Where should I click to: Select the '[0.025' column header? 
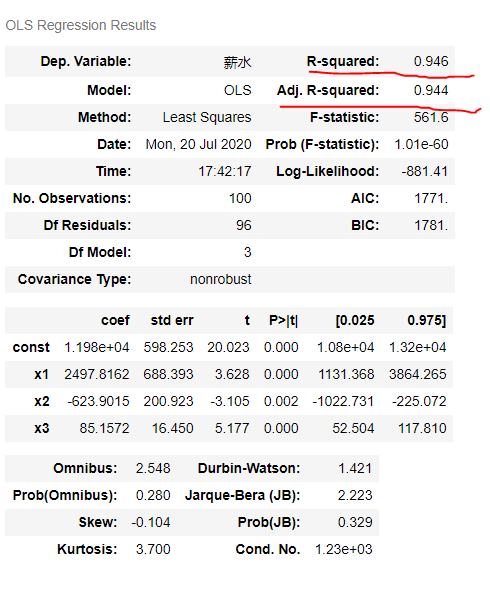355,321
